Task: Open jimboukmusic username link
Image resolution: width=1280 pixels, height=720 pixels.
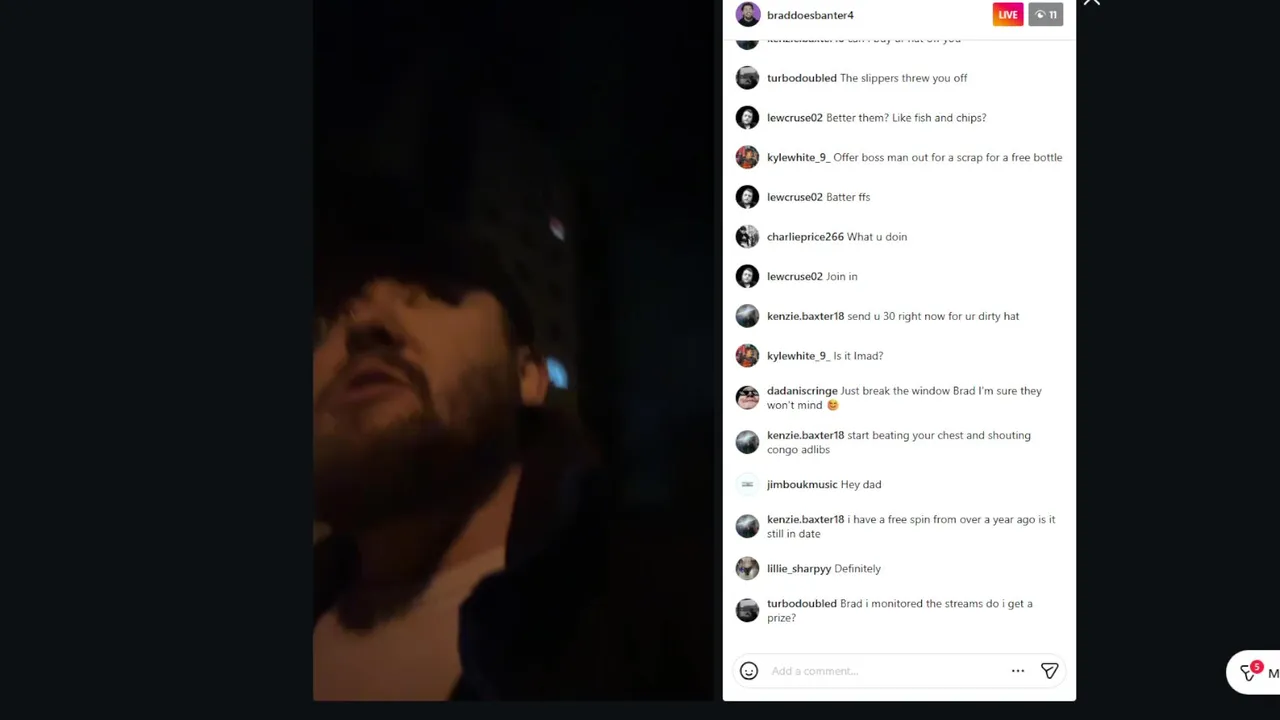Action: point(802,485)
